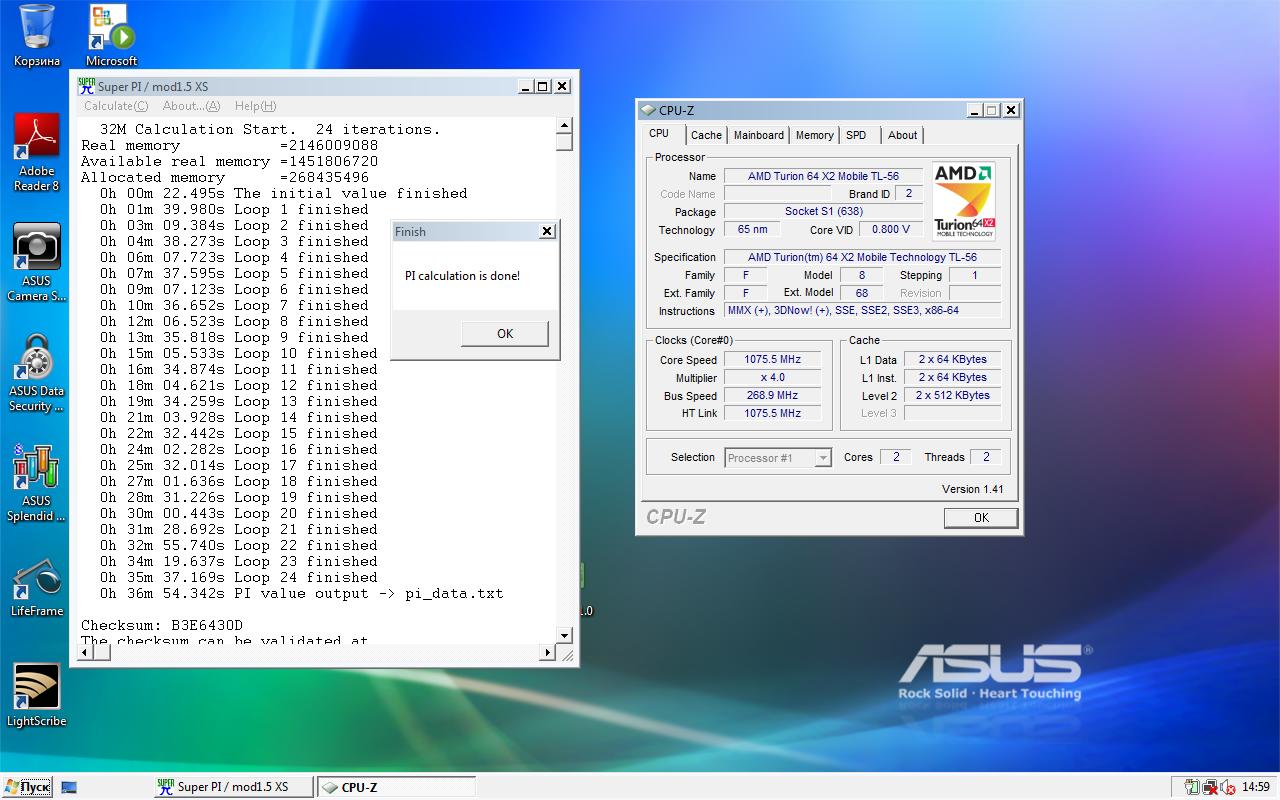Click Super PI horizontal scrollbar right arrow

547,652
